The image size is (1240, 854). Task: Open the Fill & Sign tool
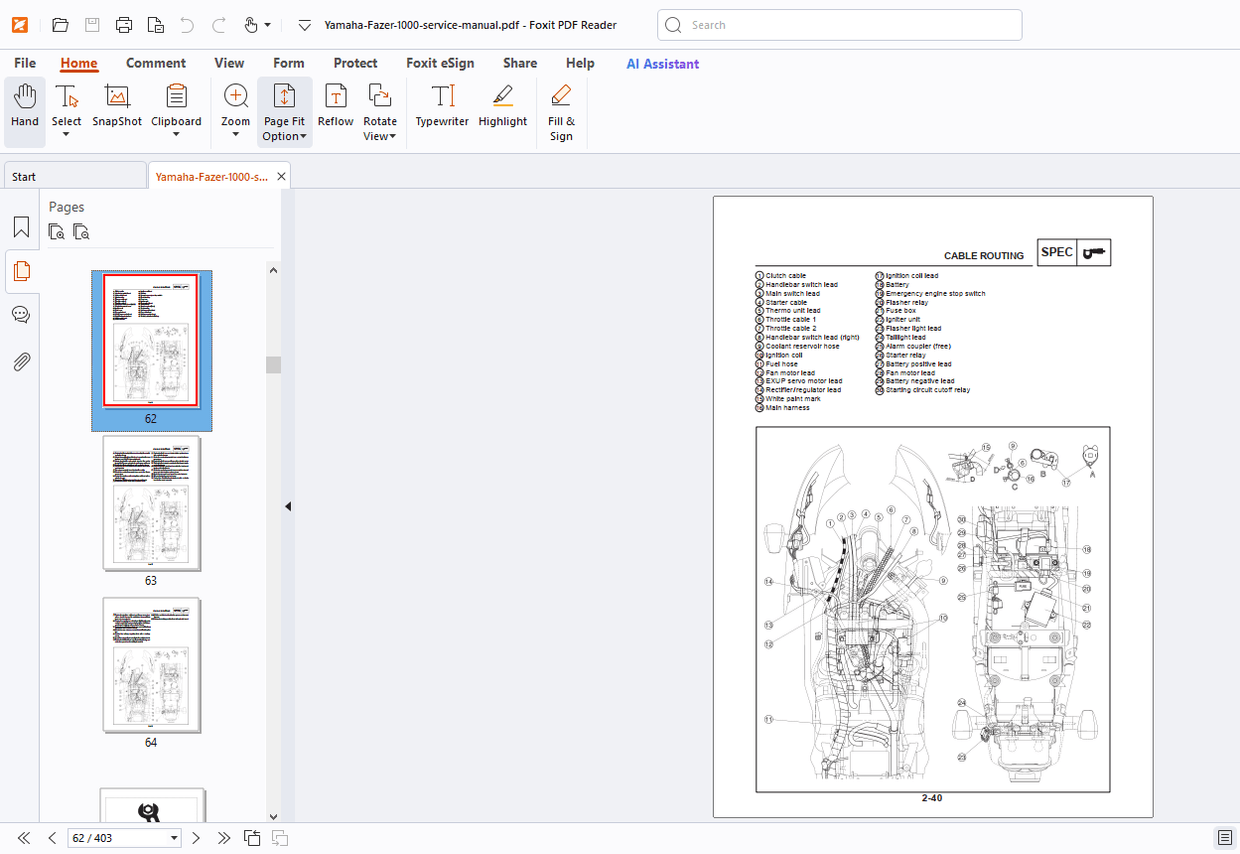point(561,112)
